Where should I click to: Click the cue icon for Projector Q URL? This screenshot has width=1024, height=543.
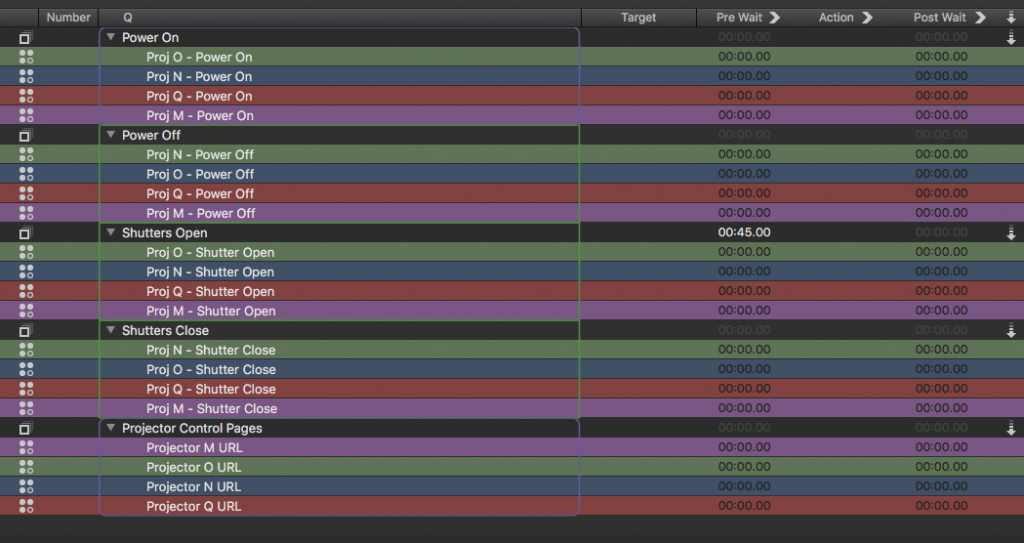(26, 506)
